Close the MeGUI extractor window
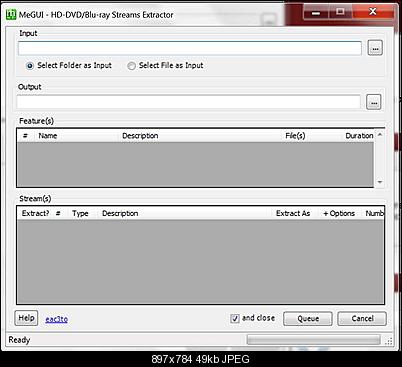The width and height of the screenshot is (402, 367). pos(373,12)
